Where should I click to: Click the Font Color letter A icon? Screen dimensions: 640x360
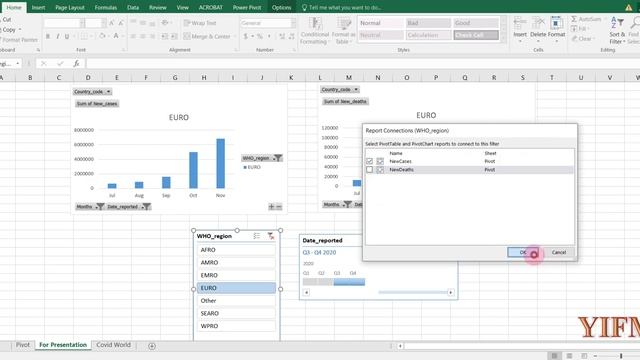pos(116,36)
